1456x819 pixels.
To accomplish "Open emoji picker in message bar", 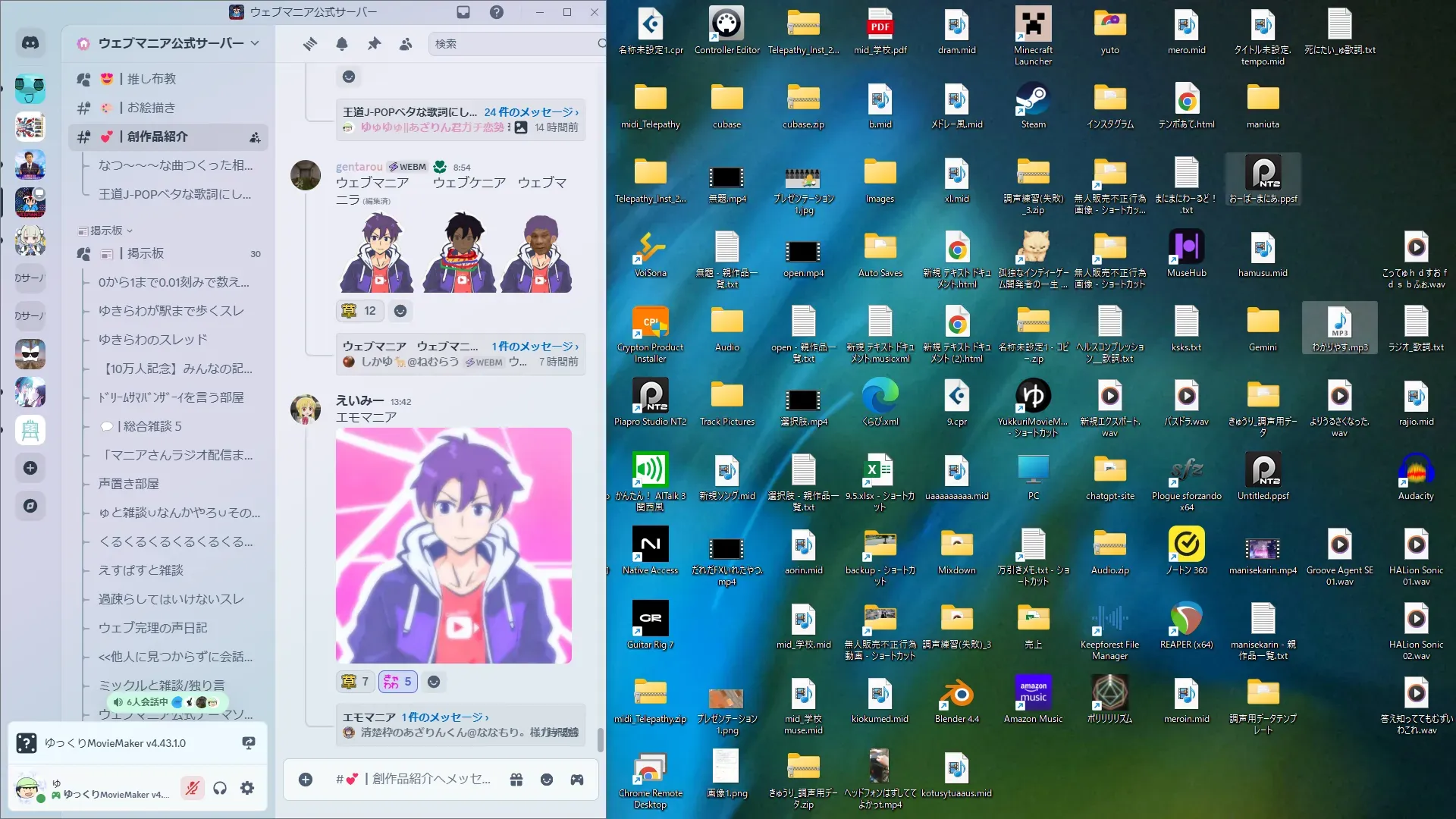I will pos(547,780).
